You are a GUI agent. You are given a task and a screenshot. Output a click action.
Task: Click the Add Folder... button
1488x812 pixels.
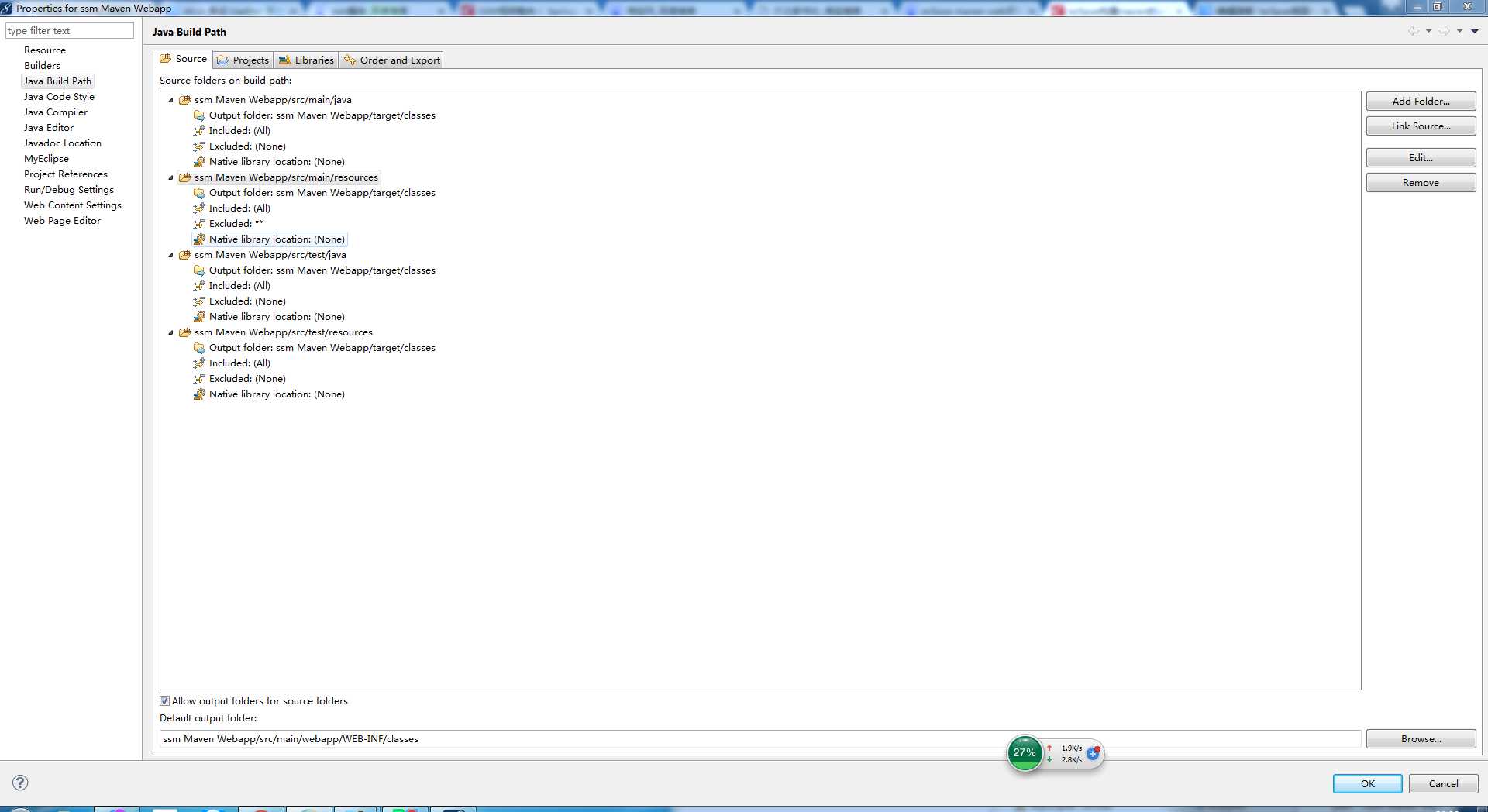[x=1421, y=101]
